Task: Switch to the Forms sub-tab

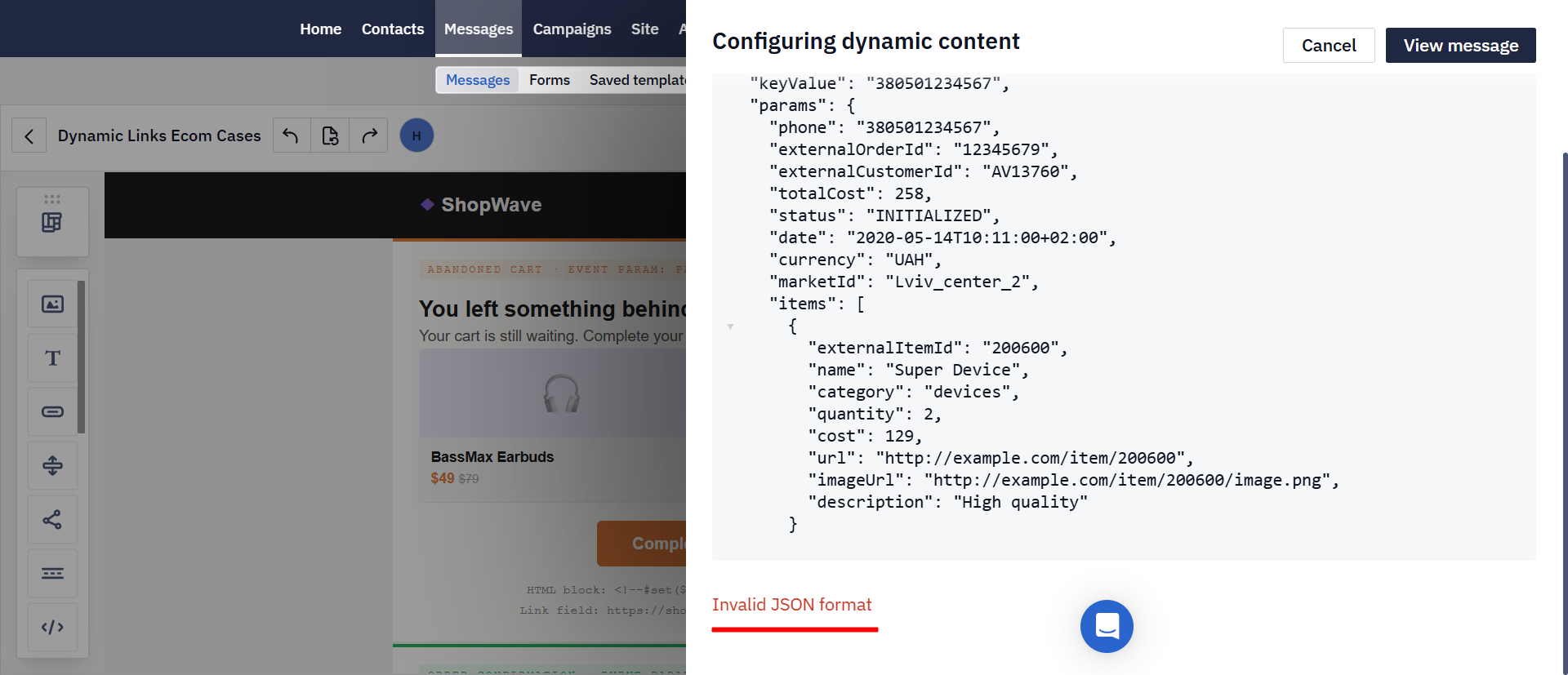Action: [x=550, y=80]
